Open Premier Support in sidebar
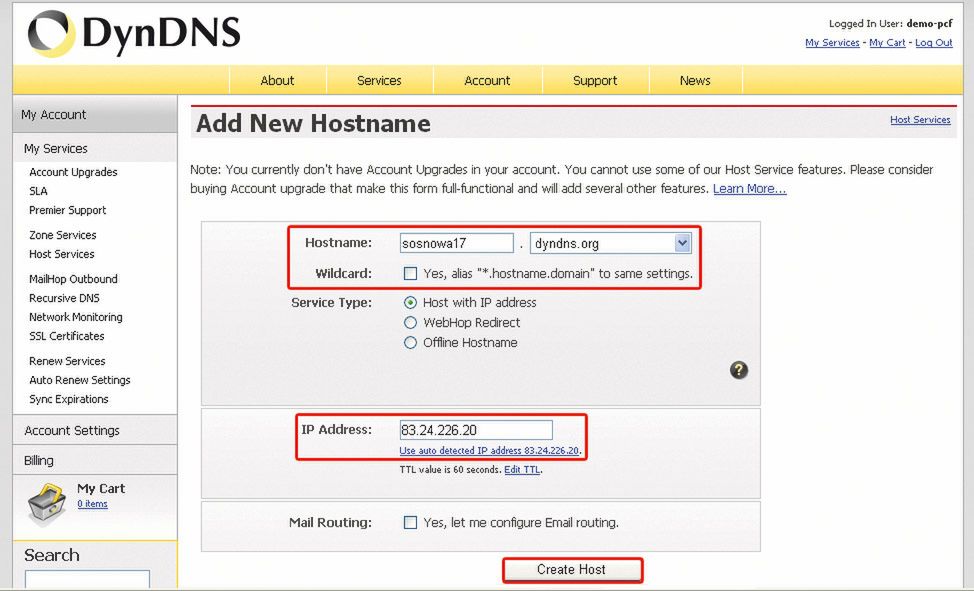Screen dimensions: 974x591 [x=68, y=210]
